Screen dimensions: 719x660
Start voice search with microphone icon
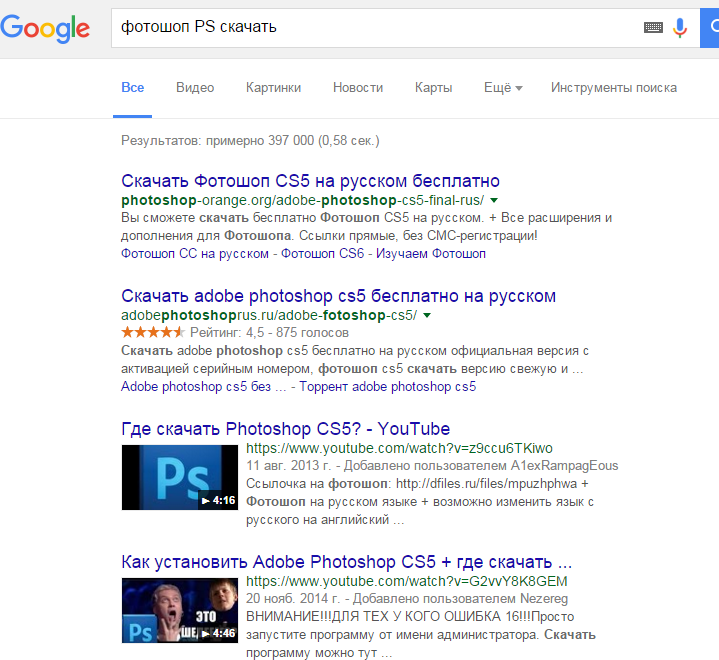point(680,28)
